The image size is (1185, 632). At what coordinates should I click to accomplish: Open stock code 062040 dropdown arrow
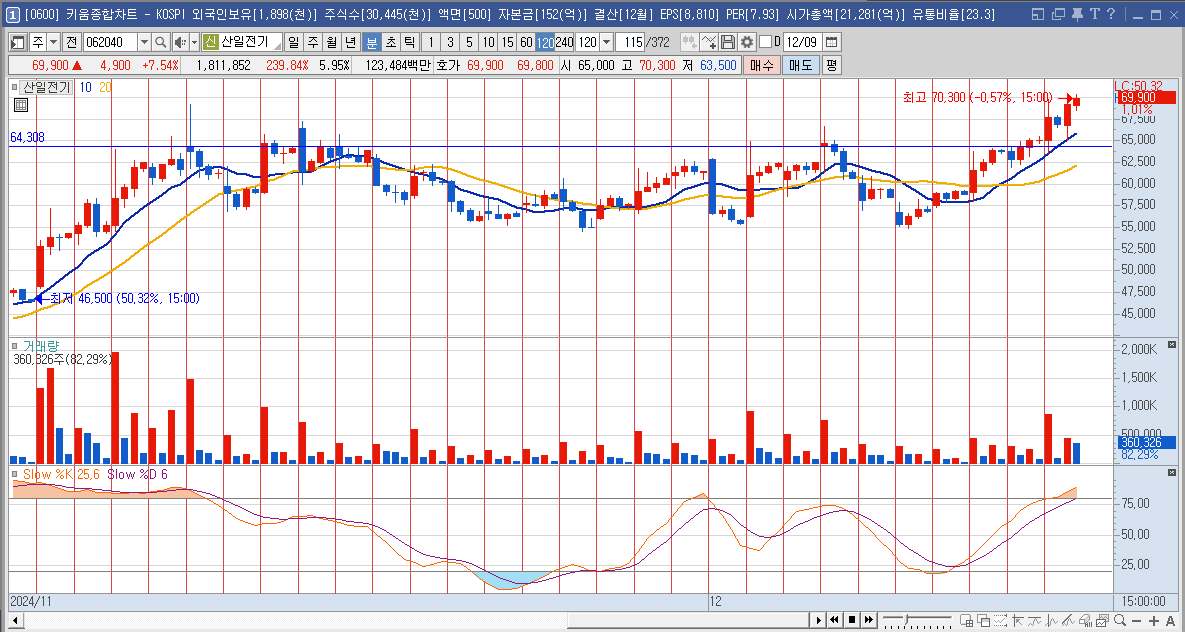click(145, 42)
